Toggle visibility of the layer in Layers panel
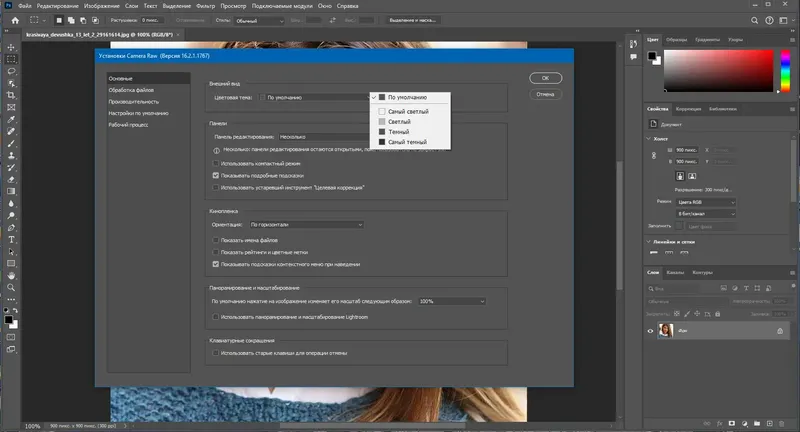 [651, 331]
